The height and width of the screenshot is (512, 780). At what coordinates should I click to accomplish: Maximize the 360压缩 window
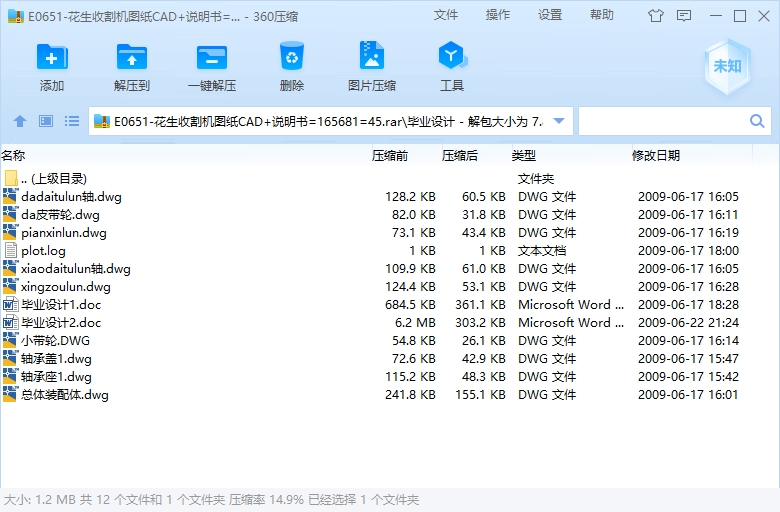coord(740,16)
